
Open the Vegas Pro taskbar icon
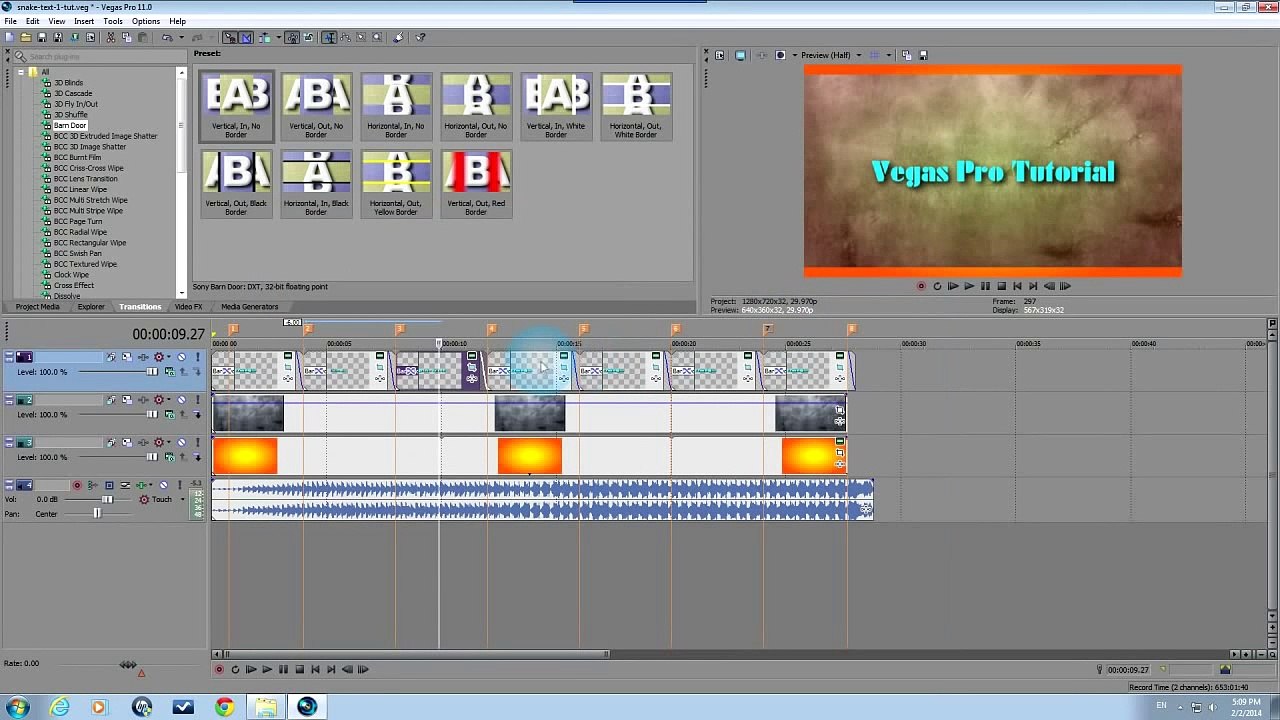[306, 707]
